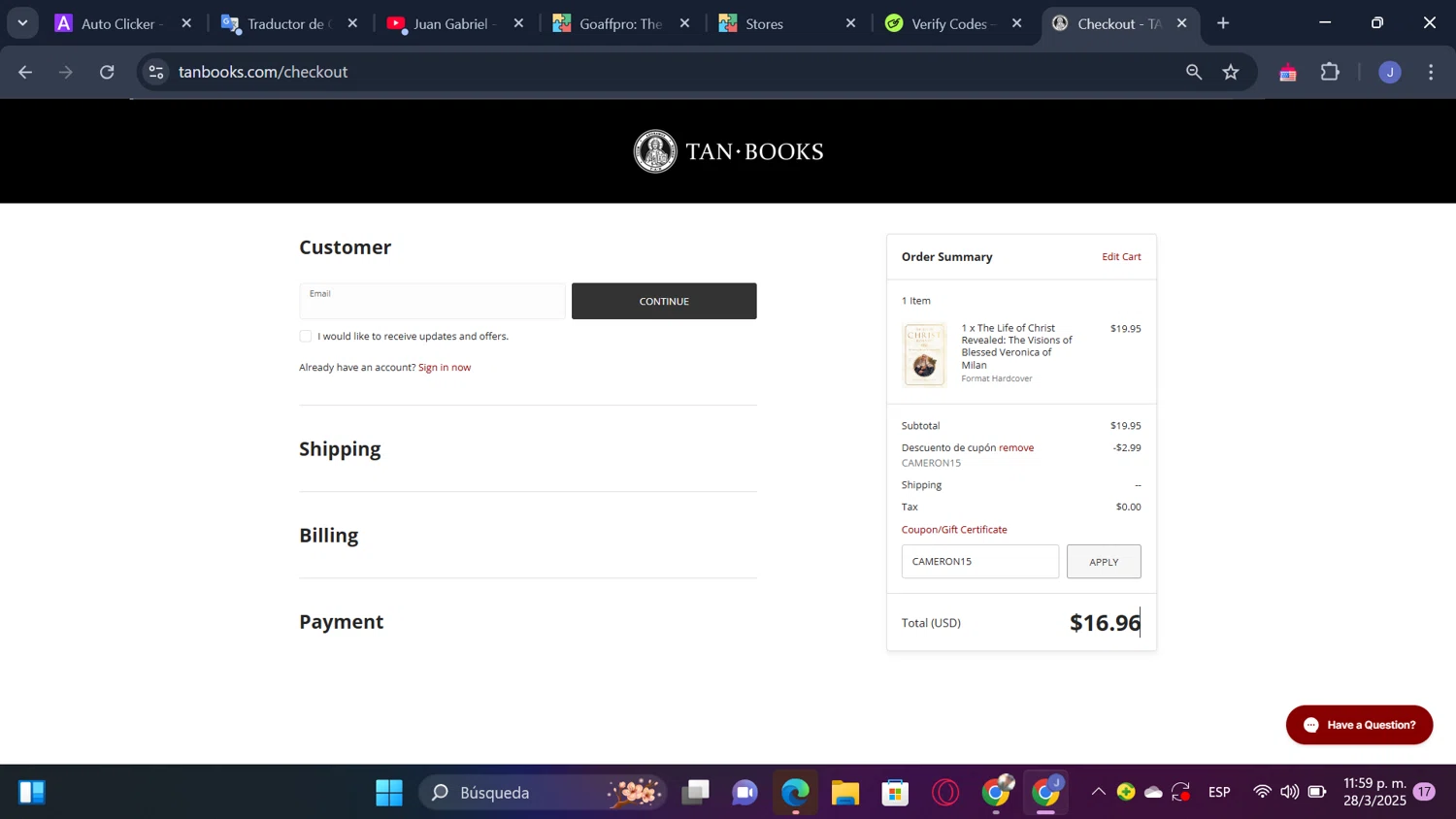
Task: Click the taskbar Búsqueda search box
Action: [544, 793]
